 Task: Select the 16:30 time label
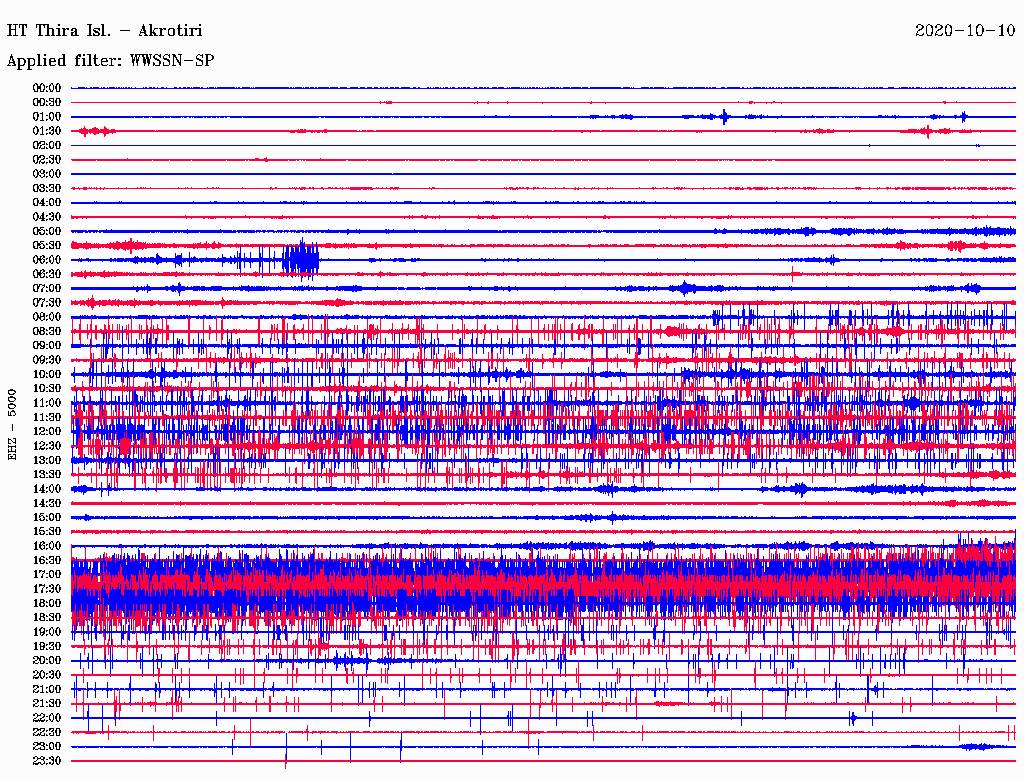[x=46, y=561]
